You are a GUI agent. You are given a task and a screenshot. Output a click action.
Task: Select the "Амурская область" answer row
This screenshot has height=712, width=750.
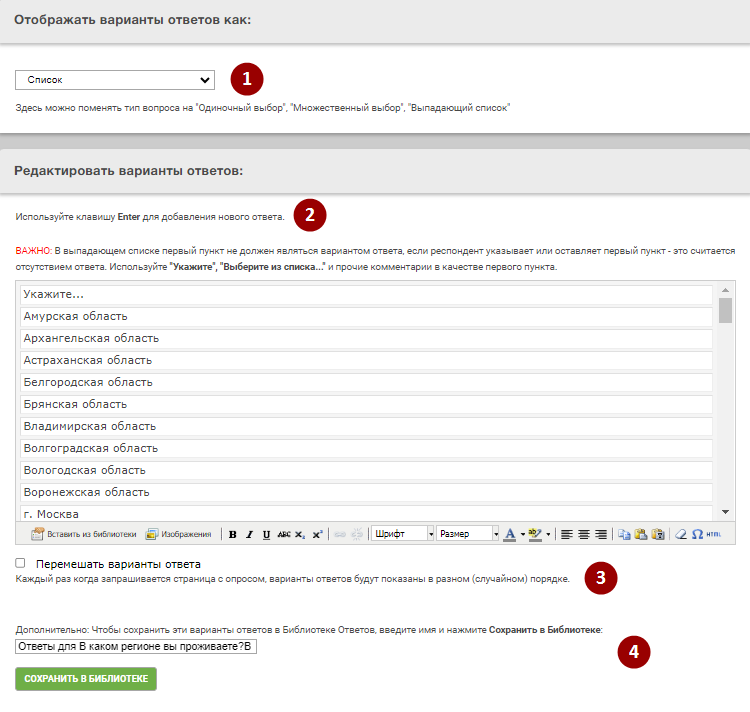tap(366, 317)
